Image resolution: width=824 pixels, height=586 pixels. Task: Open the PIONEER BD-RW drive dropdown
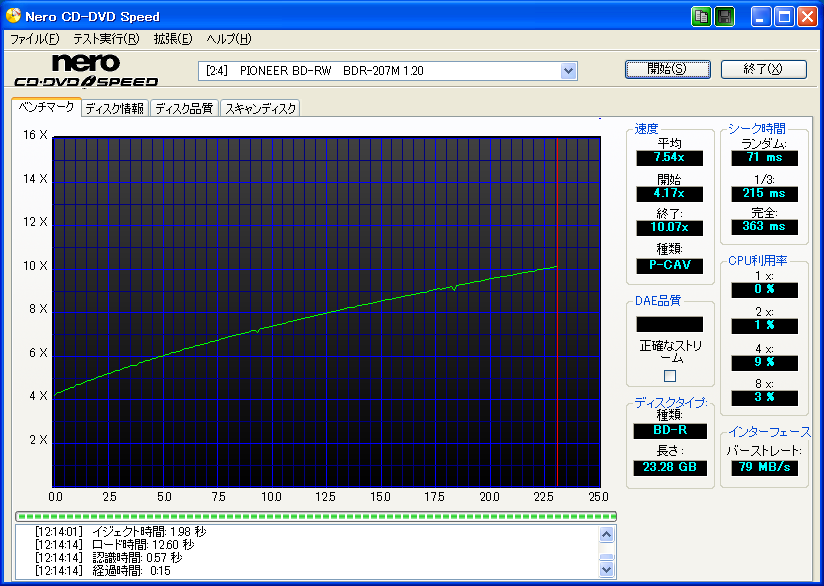tap(568, 71)
